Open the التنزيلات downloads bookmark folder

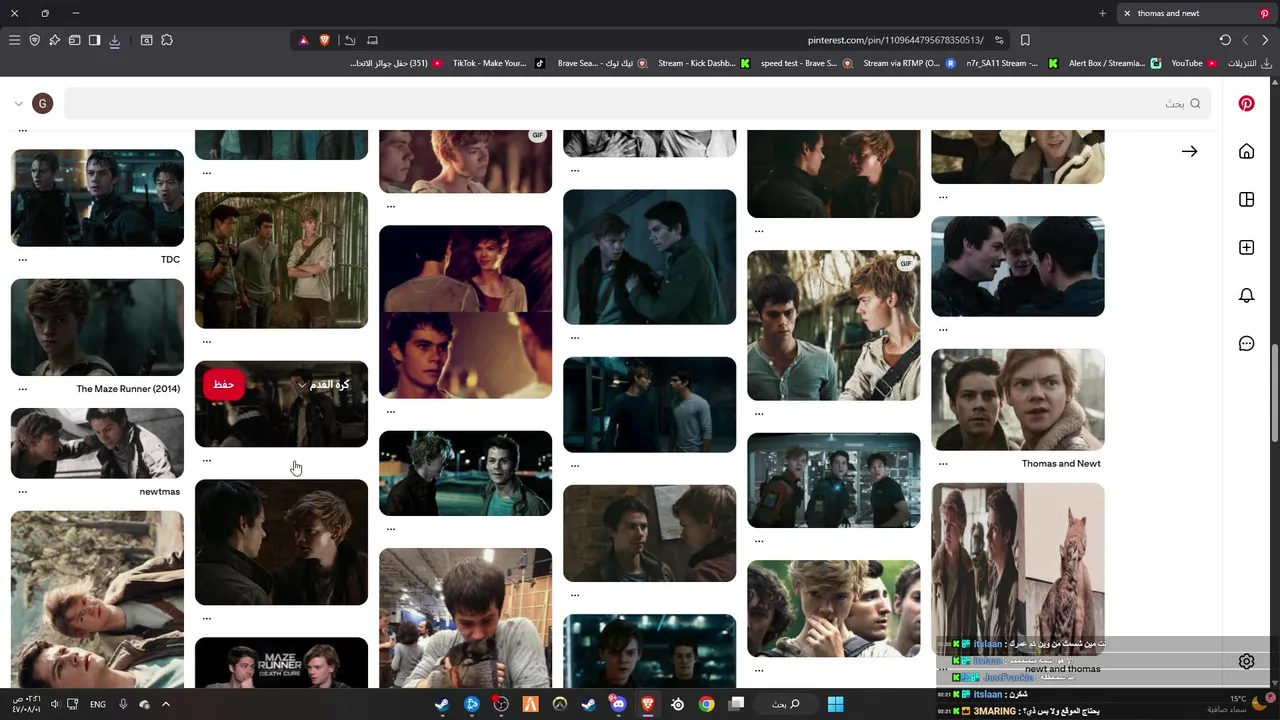(x=1250, y=63)
